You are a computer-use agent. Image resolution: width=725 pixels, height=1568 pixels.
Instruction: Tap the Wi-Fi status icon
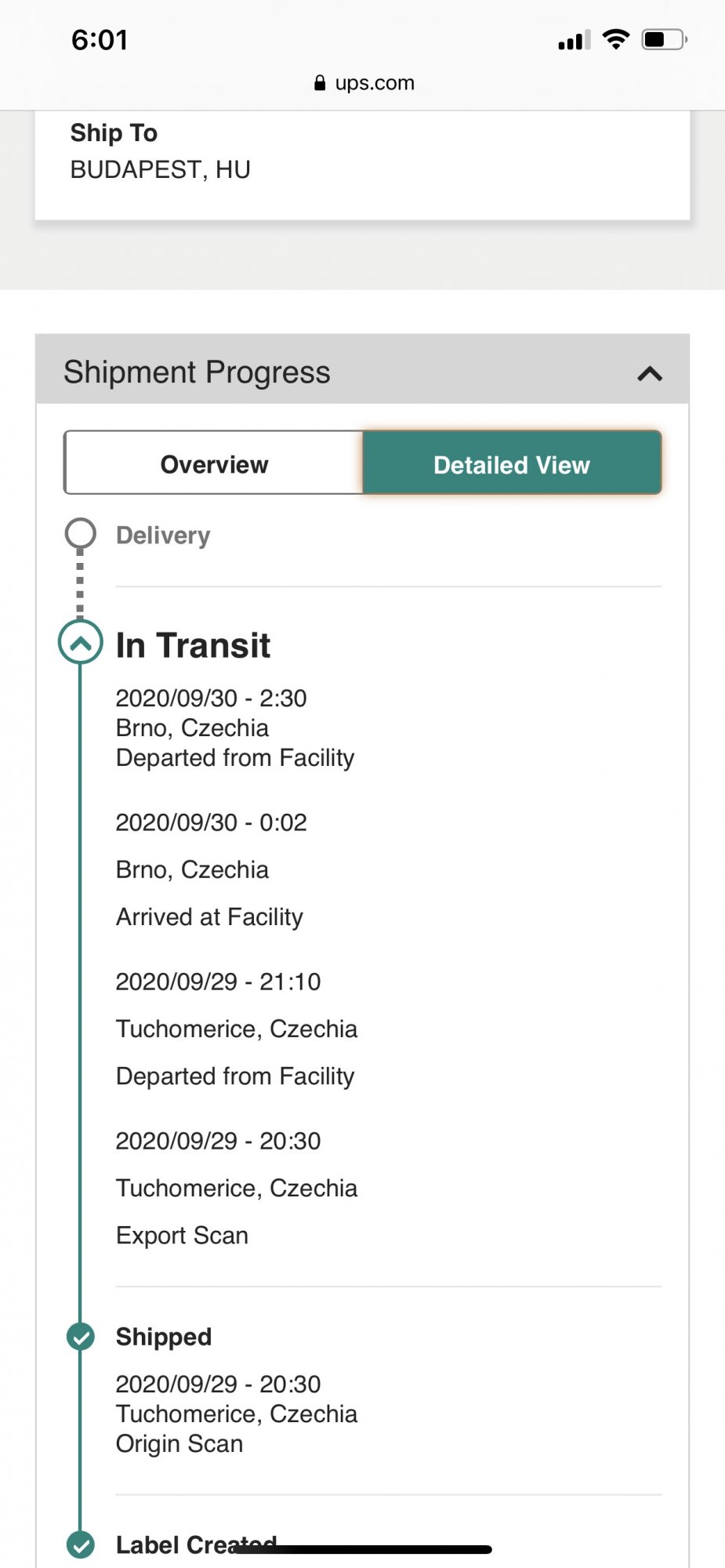coord(617,39)
